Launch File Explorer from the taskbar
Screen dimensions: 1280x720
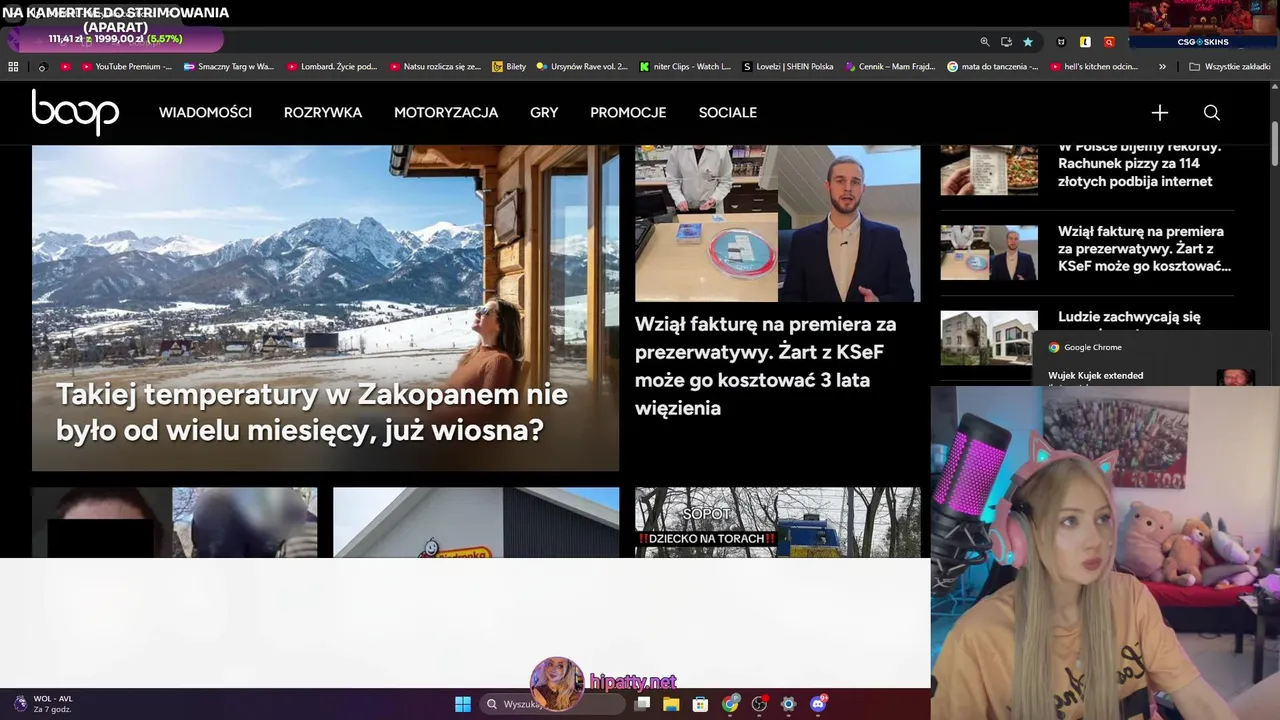[x=671, y=704]
